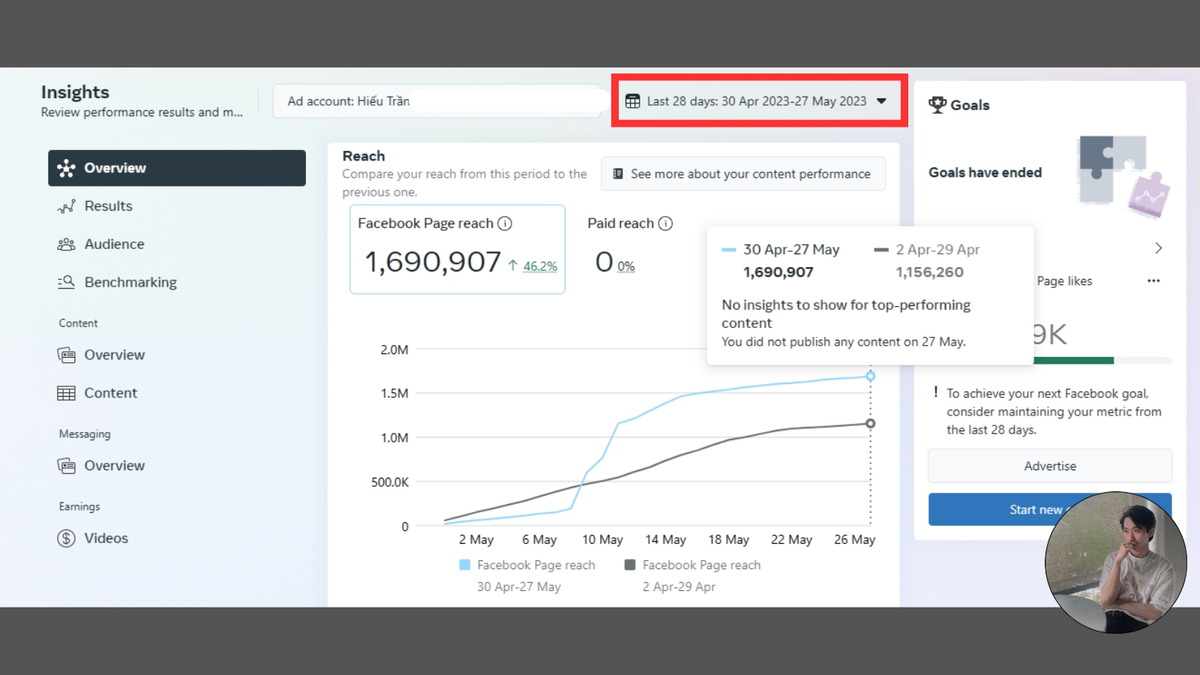Expand the goals chevron arrow
1200x675 pixels.
click(x=1158, y=248)
